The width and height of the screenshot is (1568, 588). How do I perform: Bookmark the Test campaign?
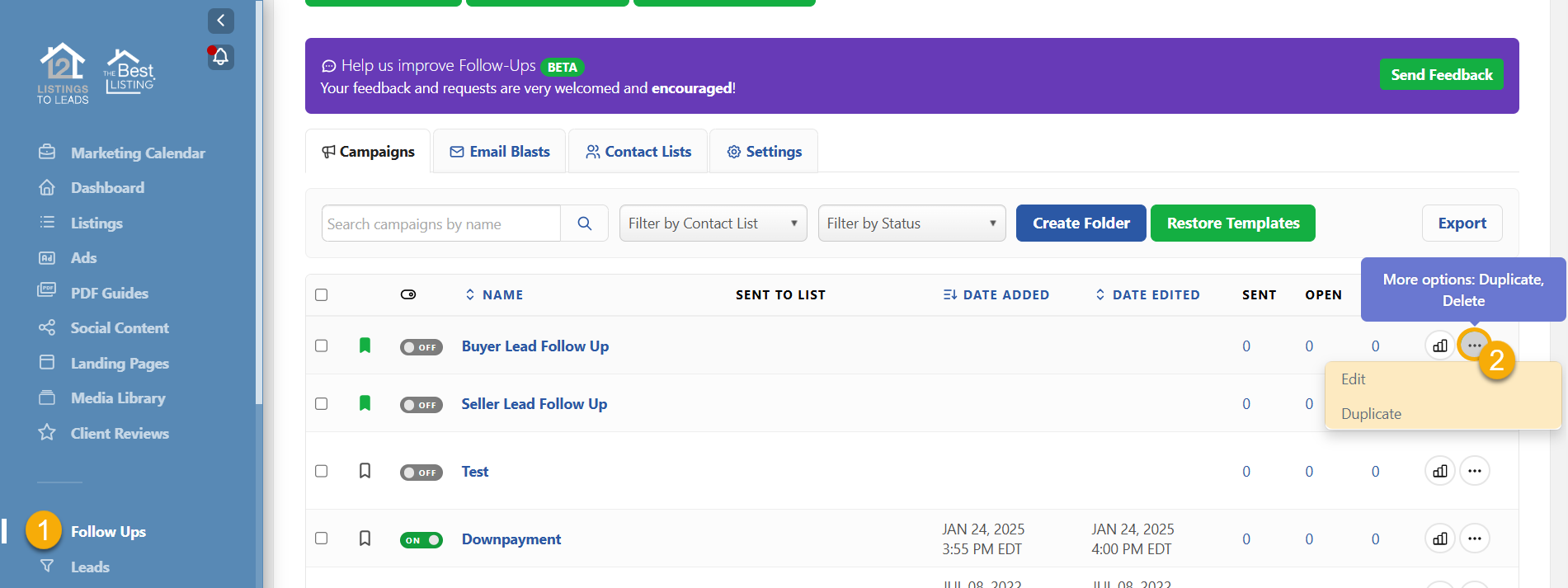(x=365, y=471)
